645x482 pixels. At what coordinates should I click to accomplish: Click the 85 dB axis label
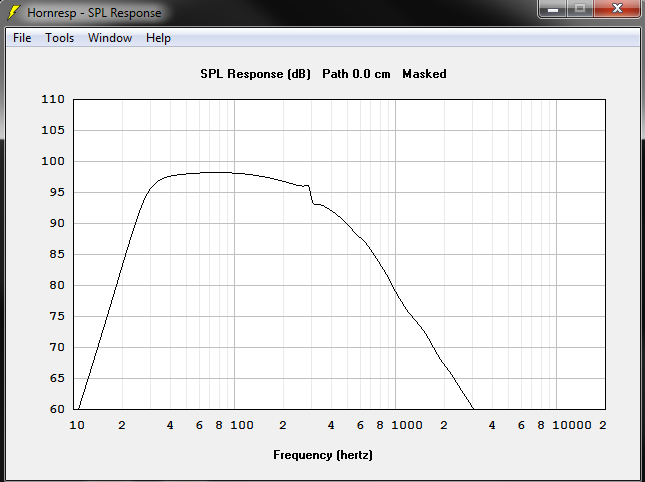point(57,254)
